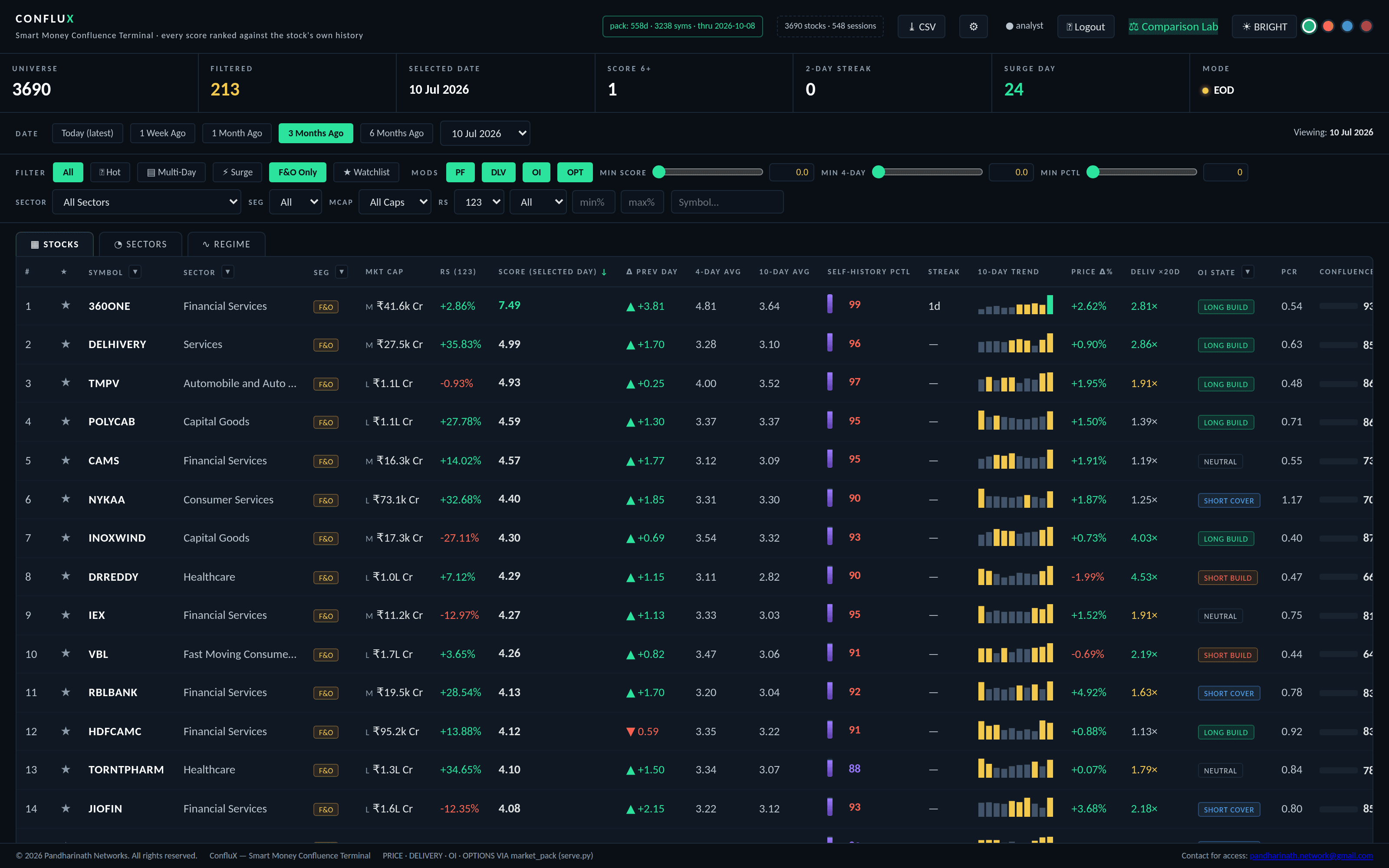Open the All Caps market cap dropdown

tap(395, 202)
